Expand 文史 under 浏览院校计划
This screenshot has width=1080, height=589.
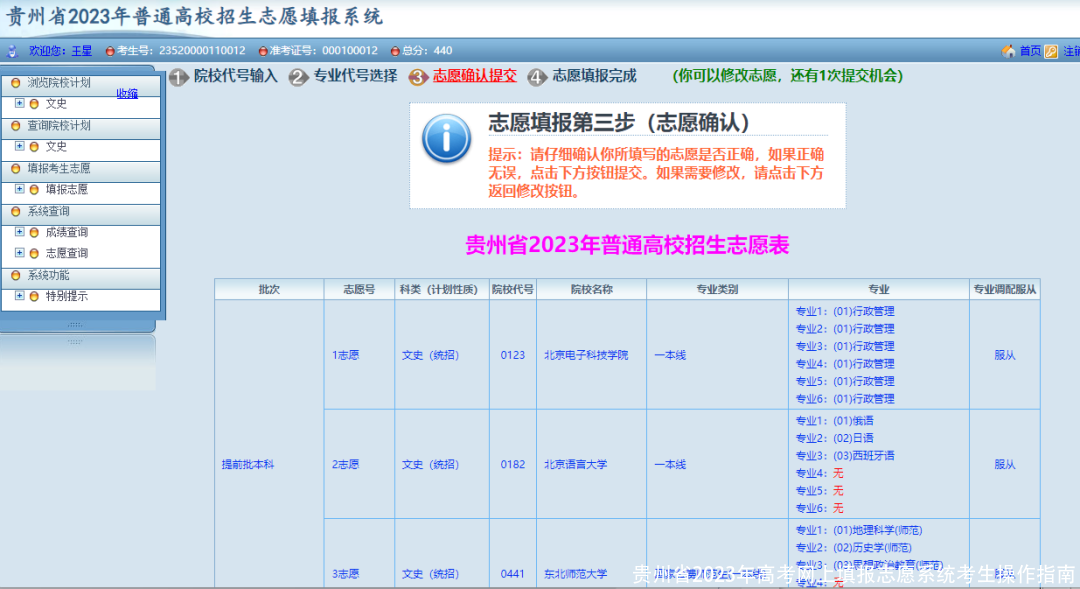coord(19,102)
